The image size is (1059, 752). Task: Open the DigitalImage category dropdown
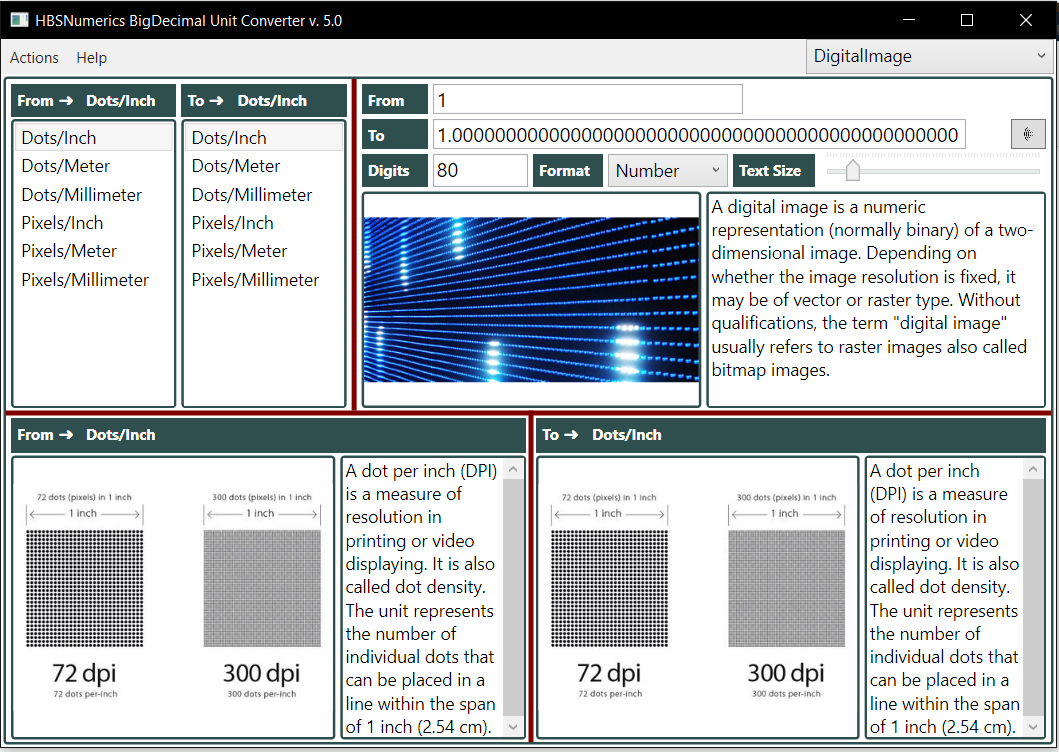929,57
